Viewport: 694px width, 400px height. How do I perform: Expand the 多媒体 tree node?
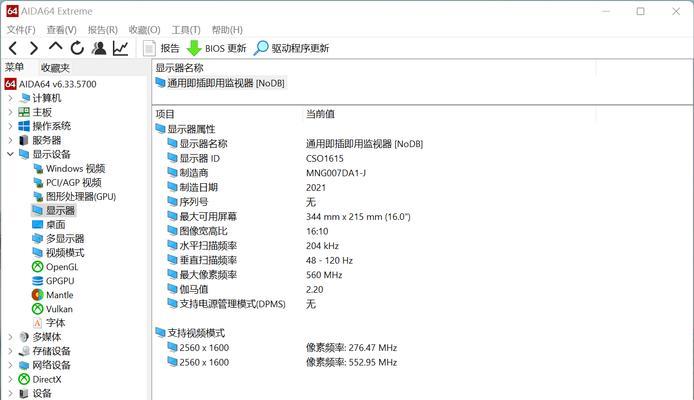[11, 337]
